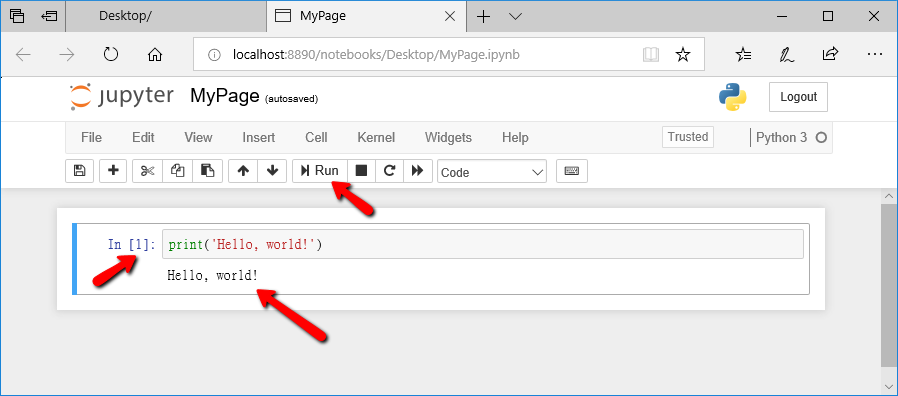Screen dimensions: 898x396
Task: Click the Trusted notebook indicator
Action: (x=688, y=137)
